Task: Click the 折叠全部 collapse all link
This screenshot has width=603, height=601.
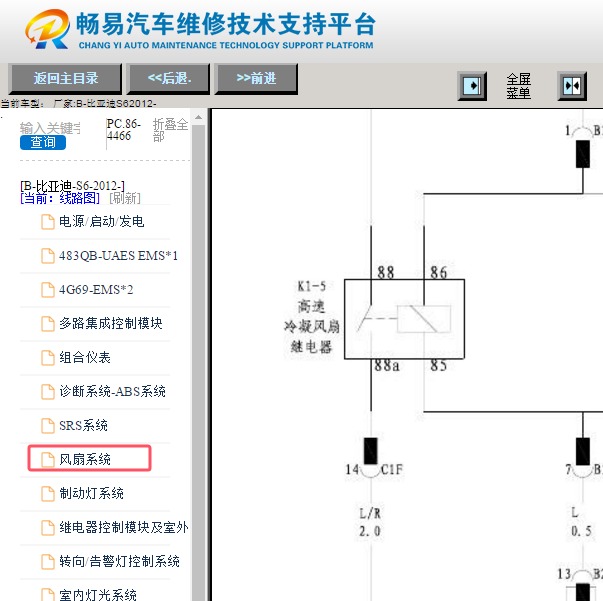Action: coord(170,130)
